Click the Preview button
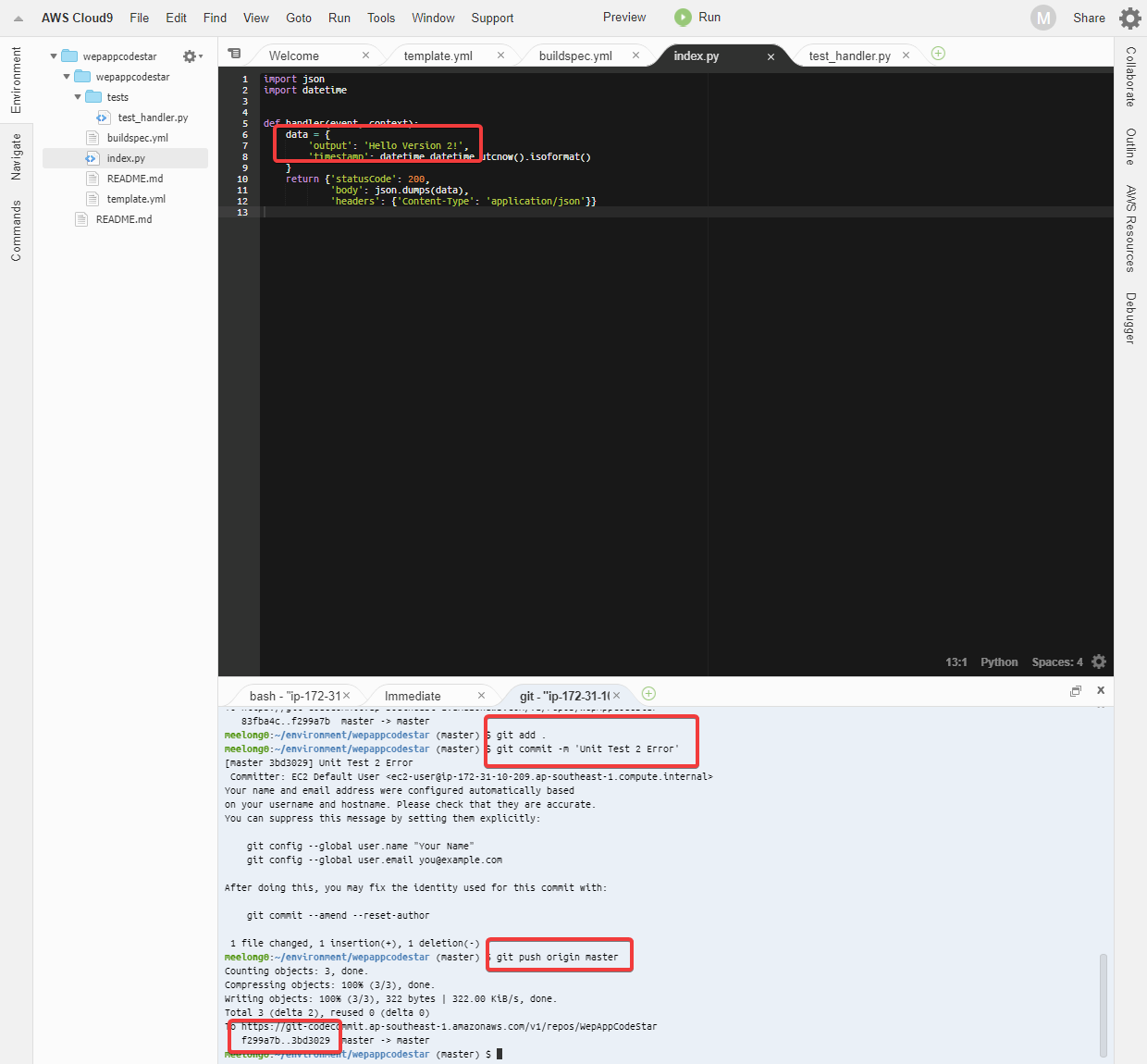Viewport: 1147px width, 1064px height. [624, 17]
